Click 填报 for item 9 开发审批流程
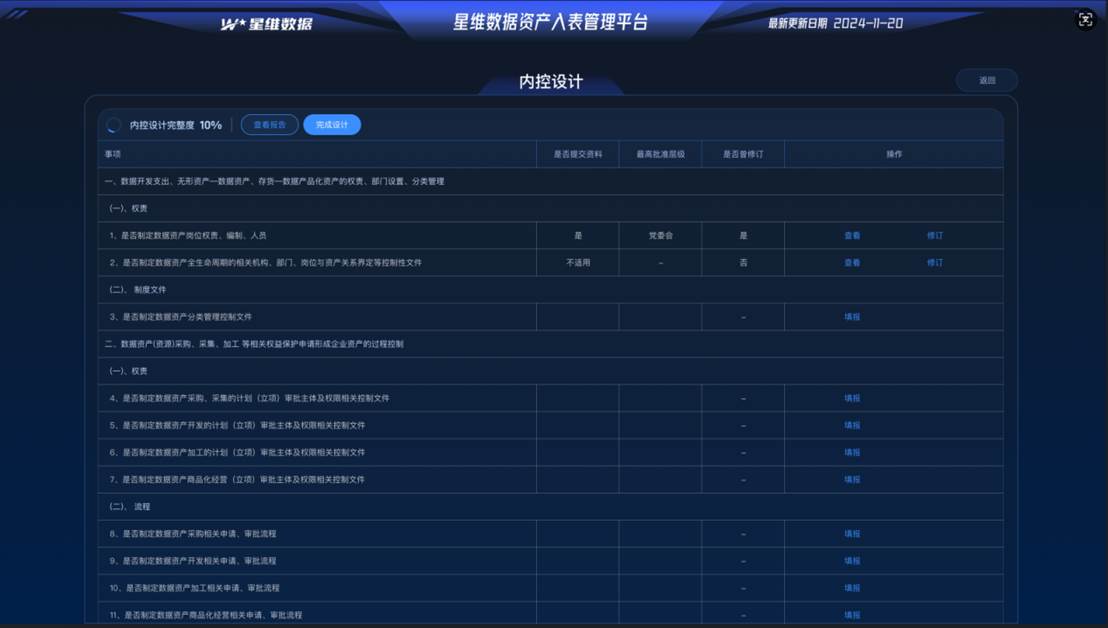Viewport: 1108px width, 628px height. coord(852,561)
